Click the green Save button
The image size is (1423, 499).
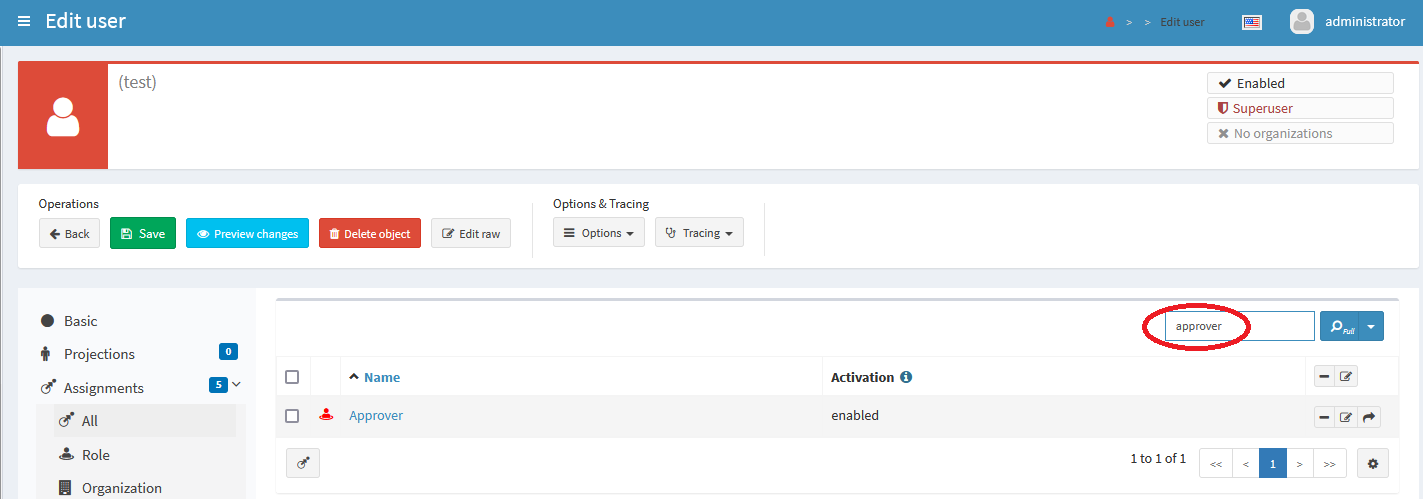tap(142, 233)
